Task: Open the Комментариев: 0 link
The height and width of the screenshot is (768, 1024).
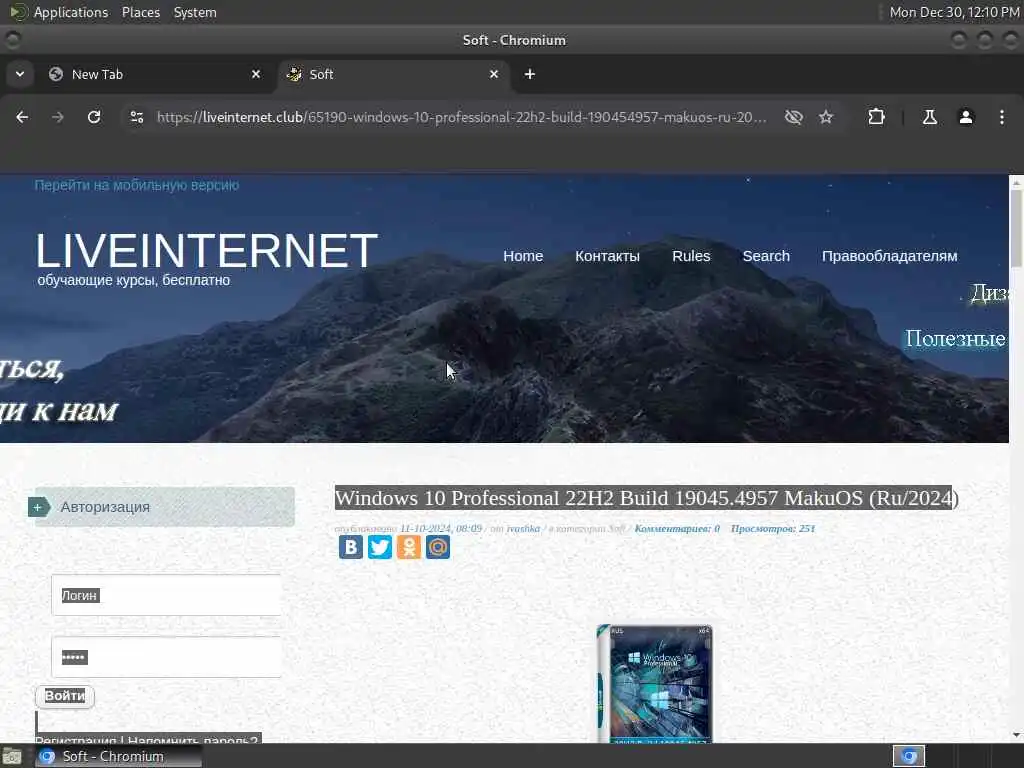Action: tap(677, 528)
